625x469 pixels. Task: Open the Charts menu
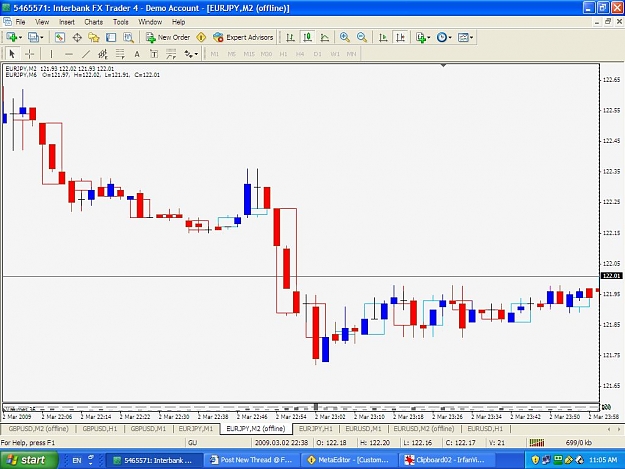[94, 22]
